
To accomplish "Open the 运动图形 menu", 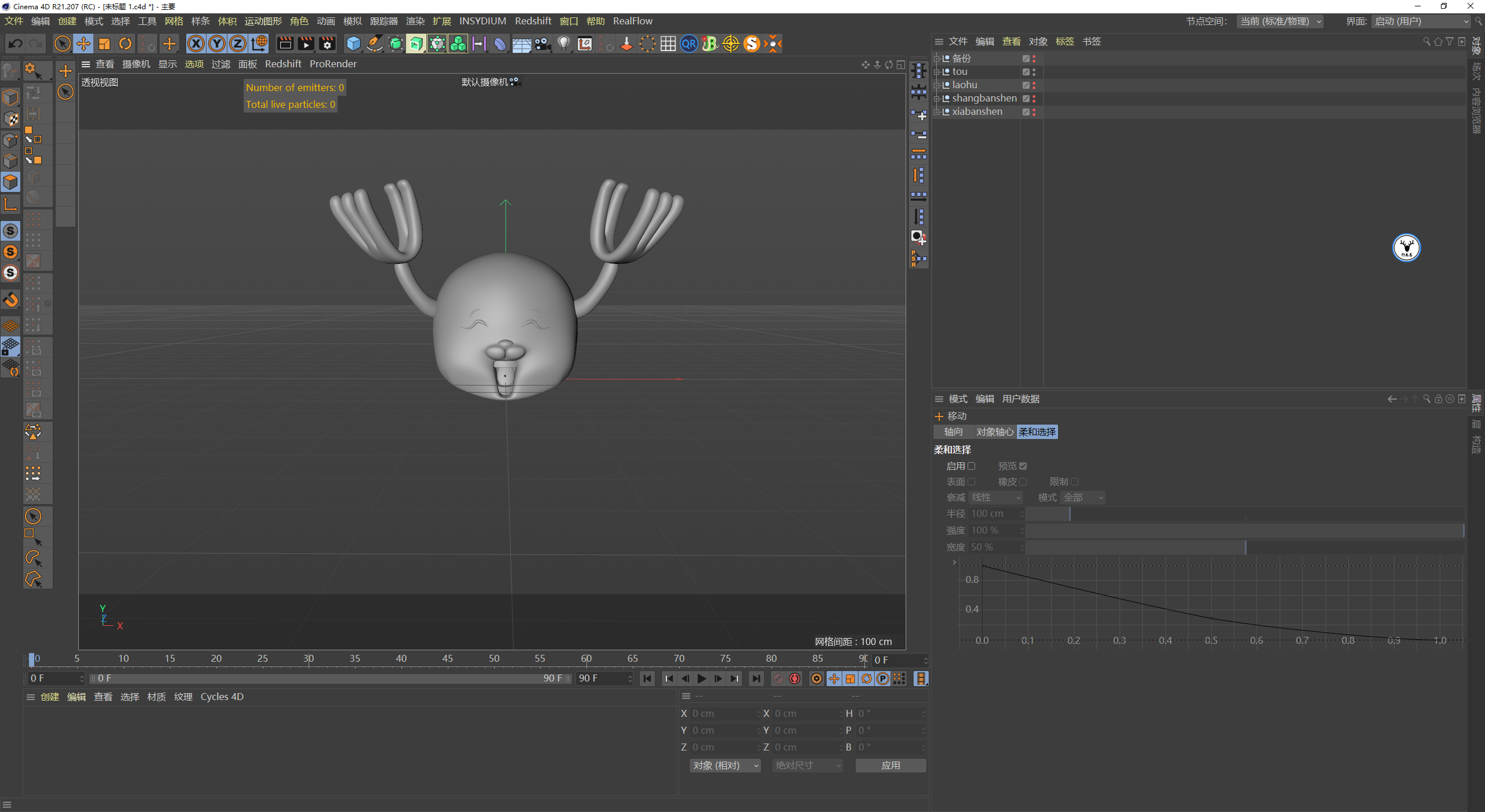I will tap(263, 21).
